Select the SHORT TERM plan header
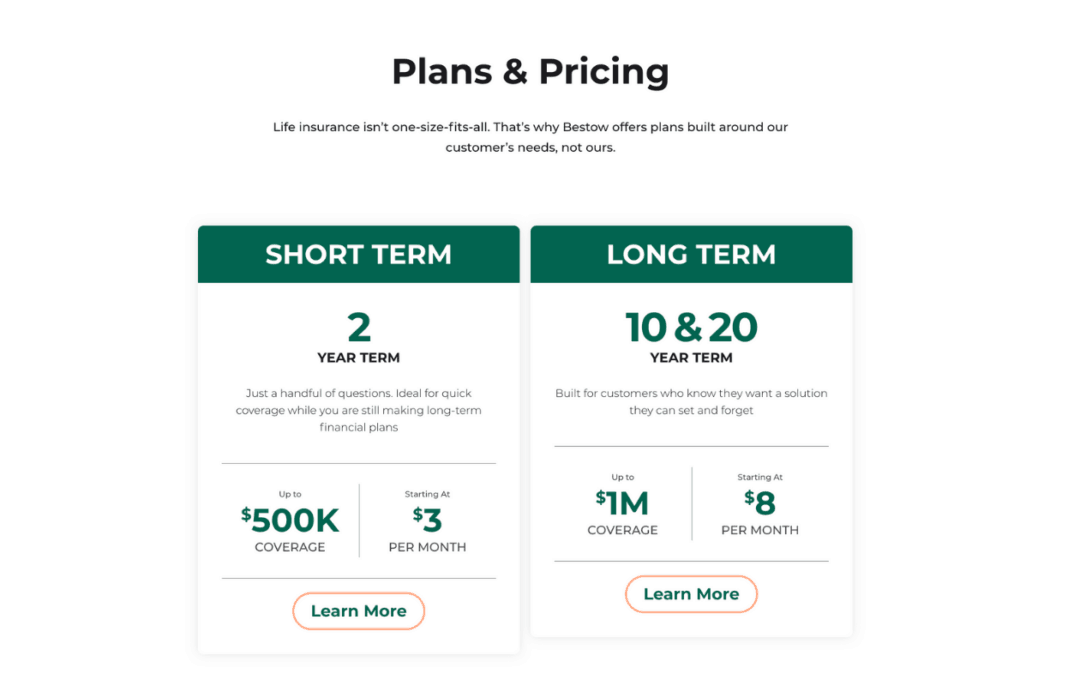This screenshot has width=1080, height=686. [358, 254]
